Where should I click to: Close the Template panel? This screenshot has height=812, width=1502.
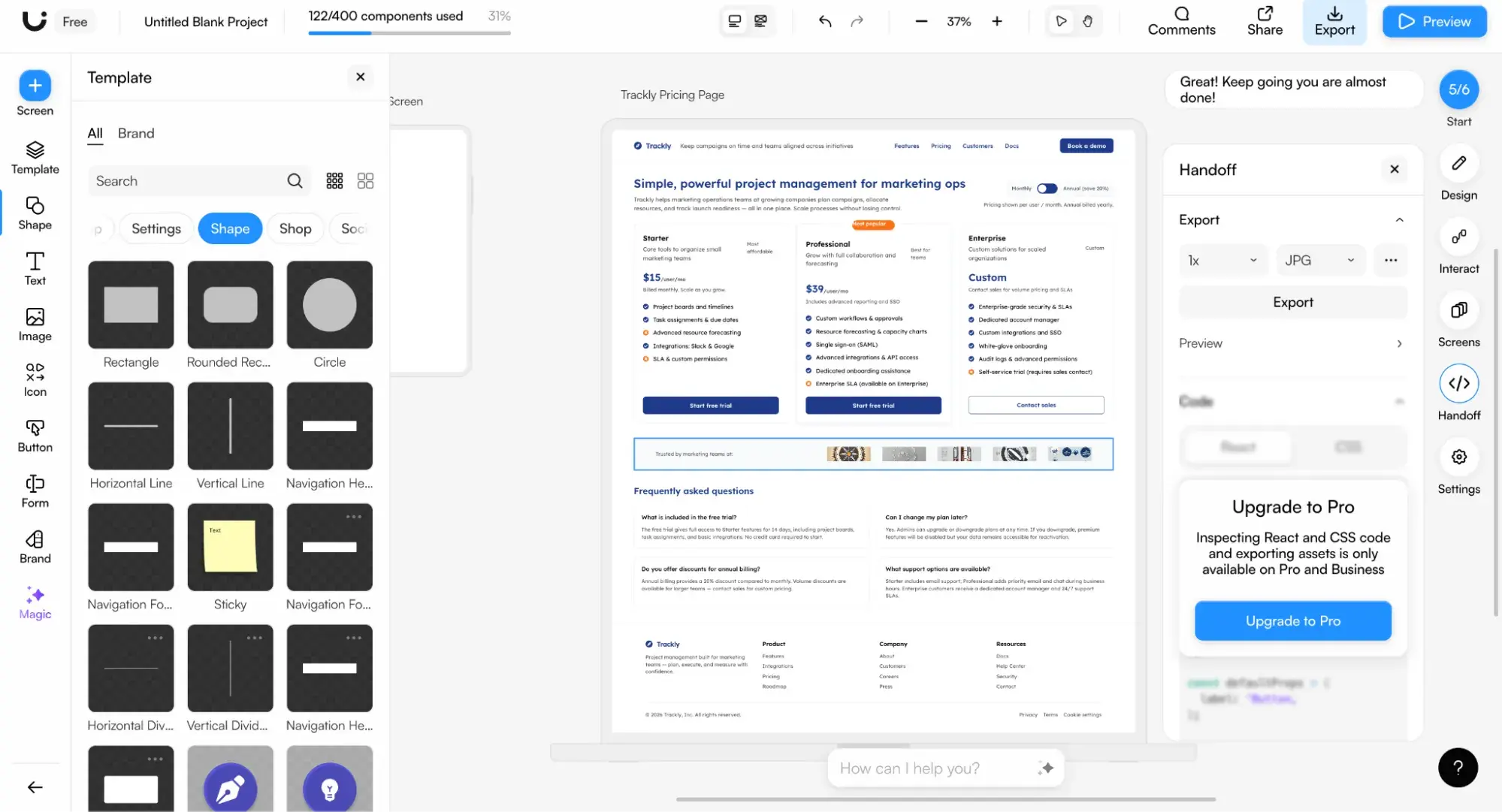[x=360, y=77]
